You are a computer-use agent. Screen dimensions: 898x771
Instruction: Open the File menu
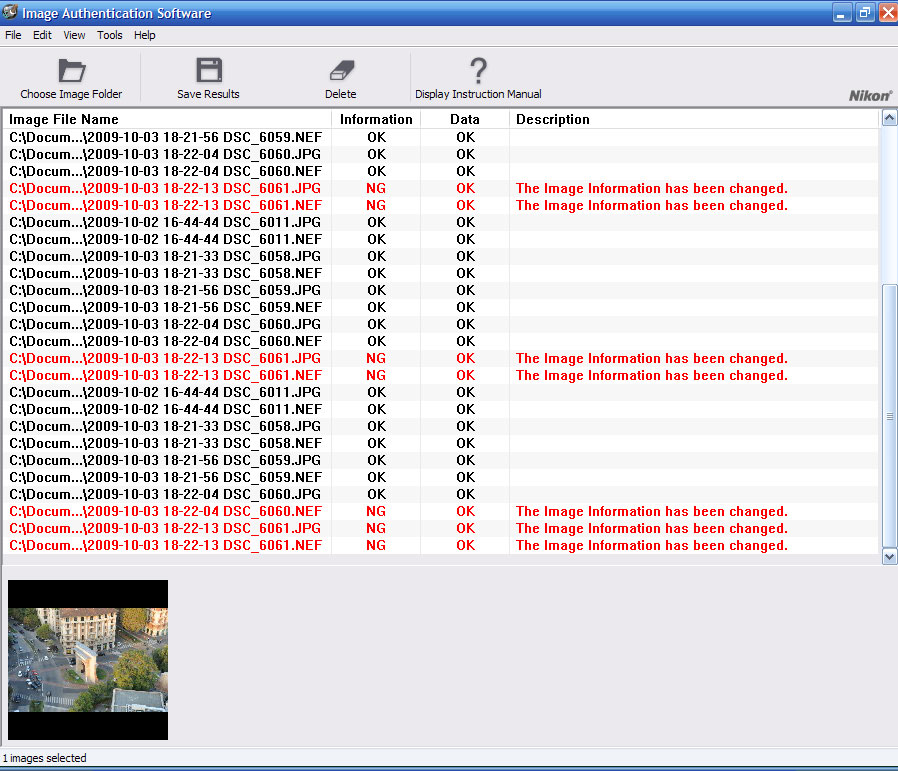[x=13, y=35]
